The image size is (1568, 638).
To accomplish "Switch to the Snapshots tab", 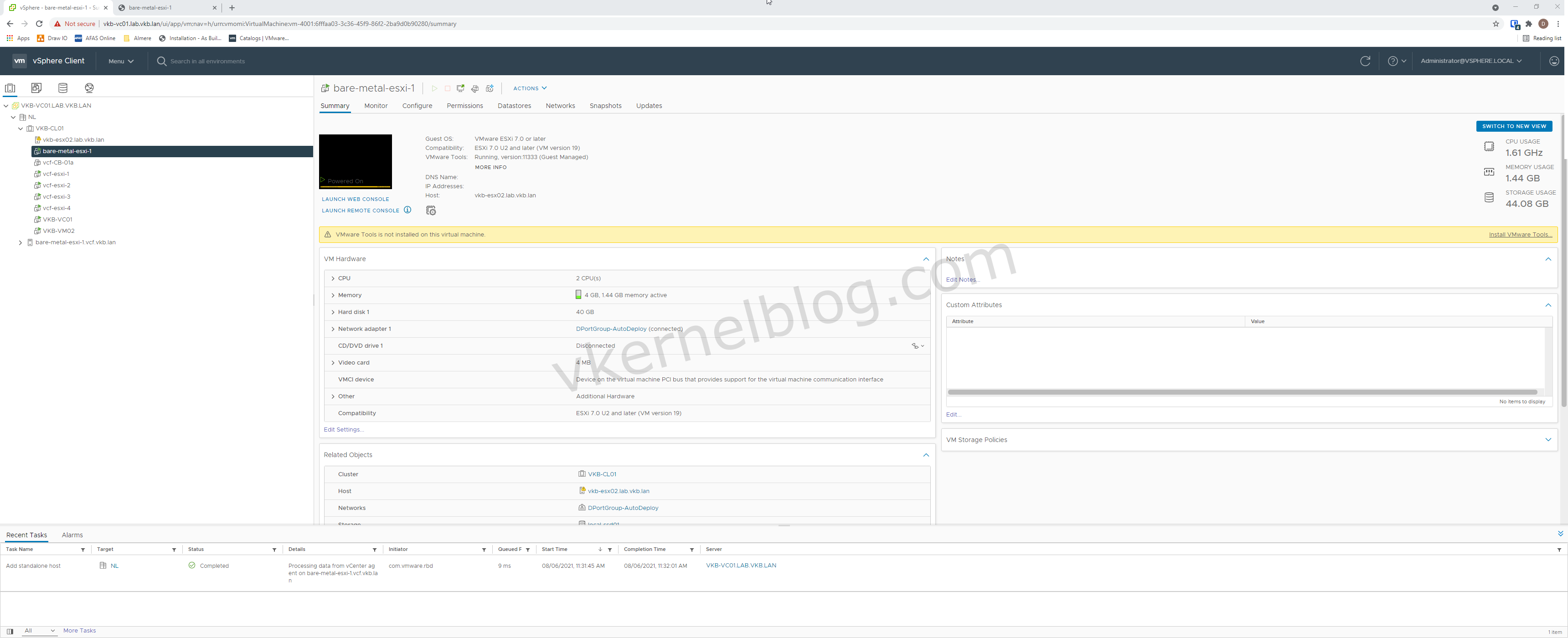I will tap(605, 106).
